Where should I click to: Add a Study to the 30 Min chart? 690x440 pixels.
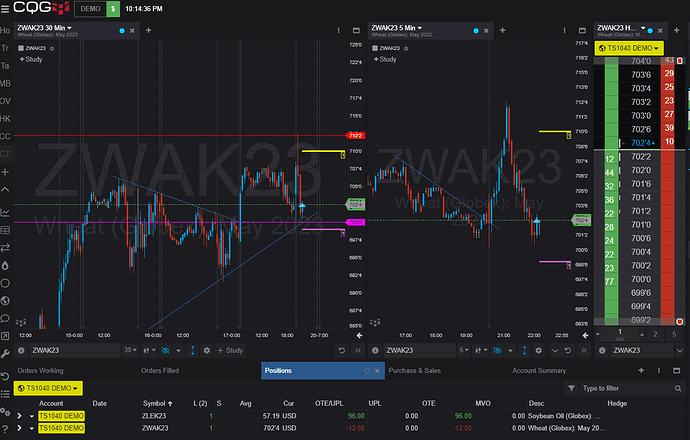click(35, 59)
